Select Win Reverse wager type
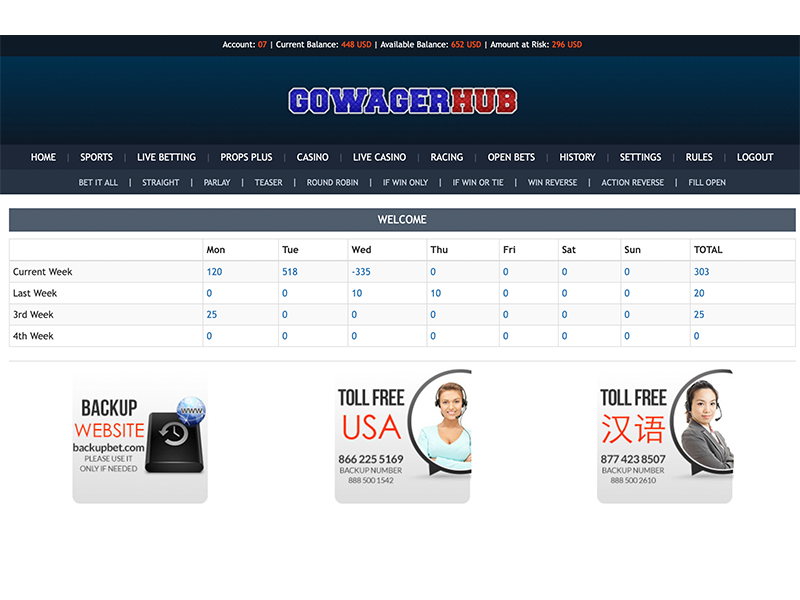Viewport: 800px width, 600px height. pyautogui.click(x=553, y=182)
